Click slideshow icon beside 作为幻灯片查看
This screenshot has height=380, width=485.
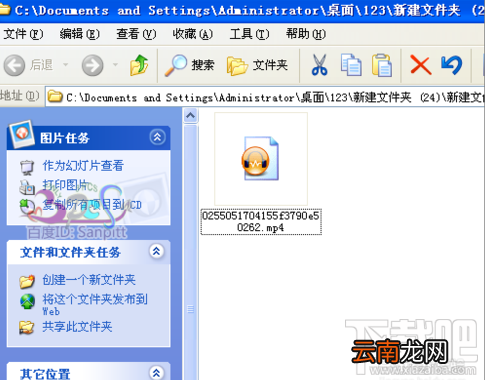click(27, 167)
